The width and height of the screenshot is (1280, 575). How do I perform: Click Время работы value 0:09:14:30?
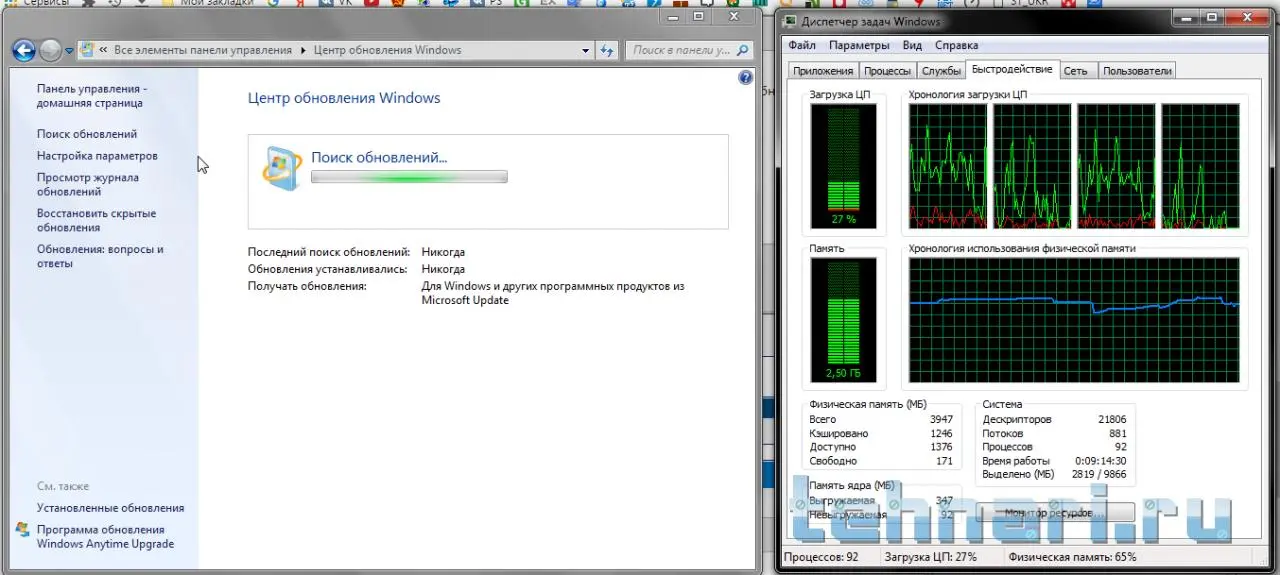pos(1099,461)
